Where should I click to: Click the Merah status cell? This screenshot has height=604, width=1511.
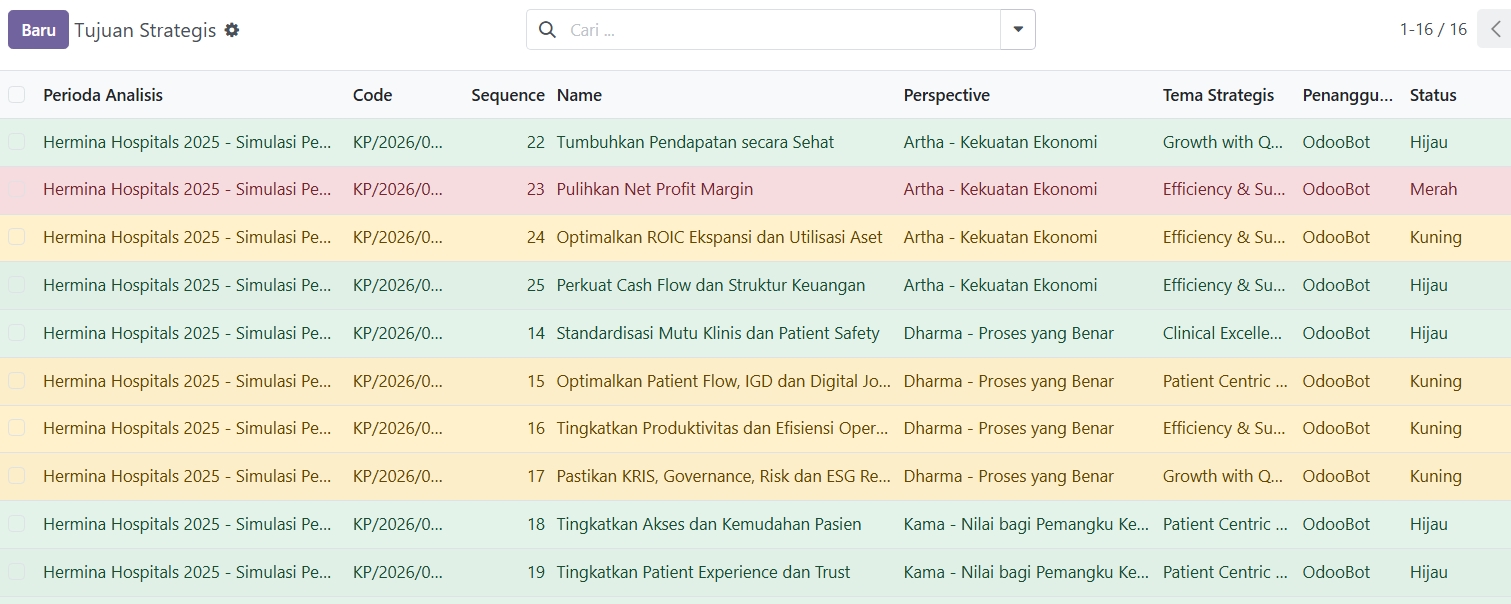[1433, 189]
